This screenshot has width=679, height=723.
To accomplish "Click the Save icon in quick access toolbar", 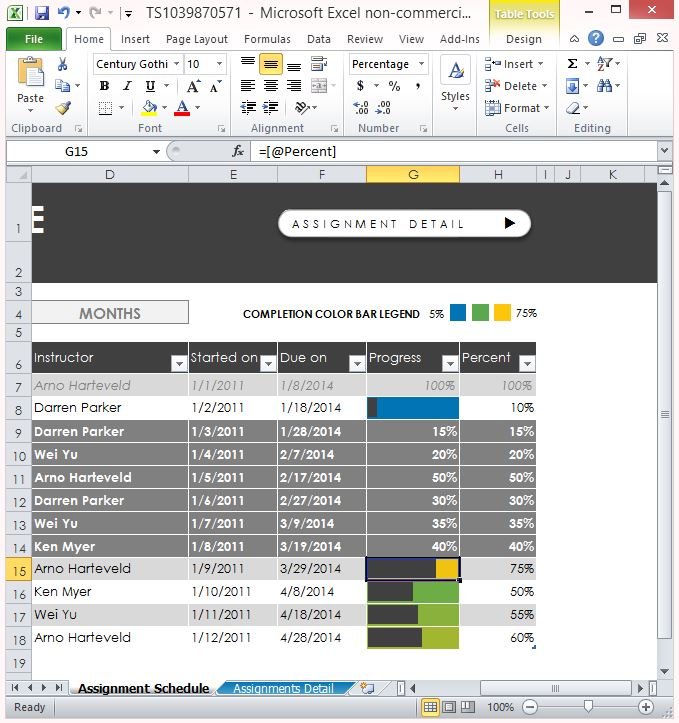I will [42, 14].
